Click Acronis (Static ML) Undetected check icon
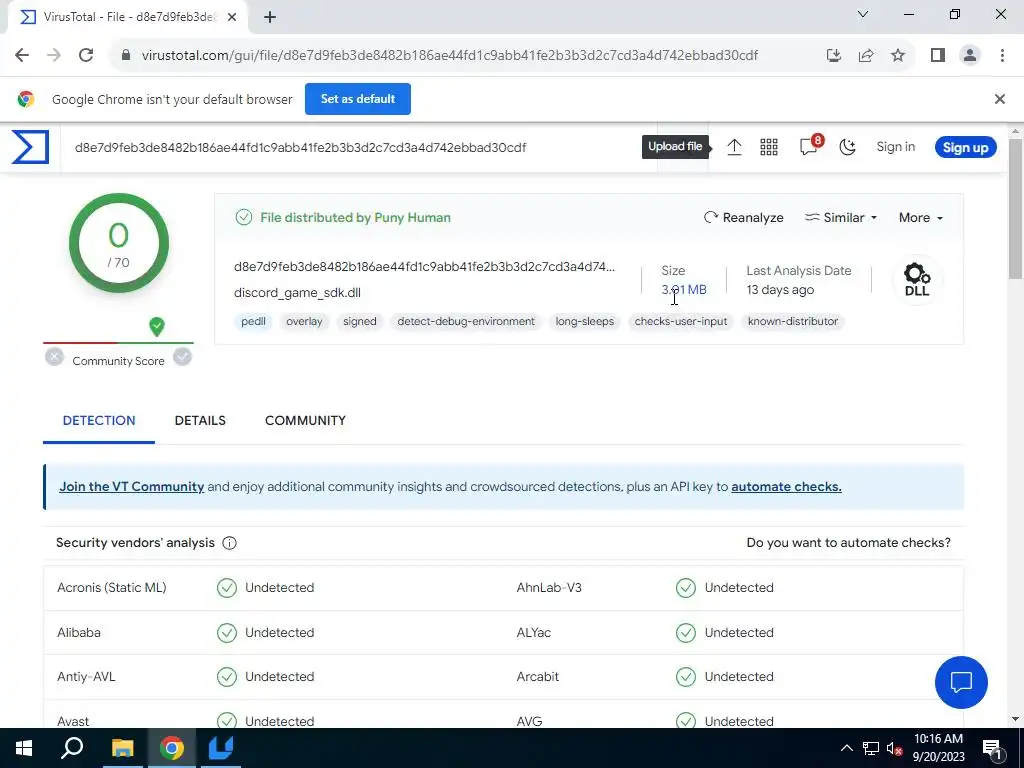1024x768 pixels. 227,588
